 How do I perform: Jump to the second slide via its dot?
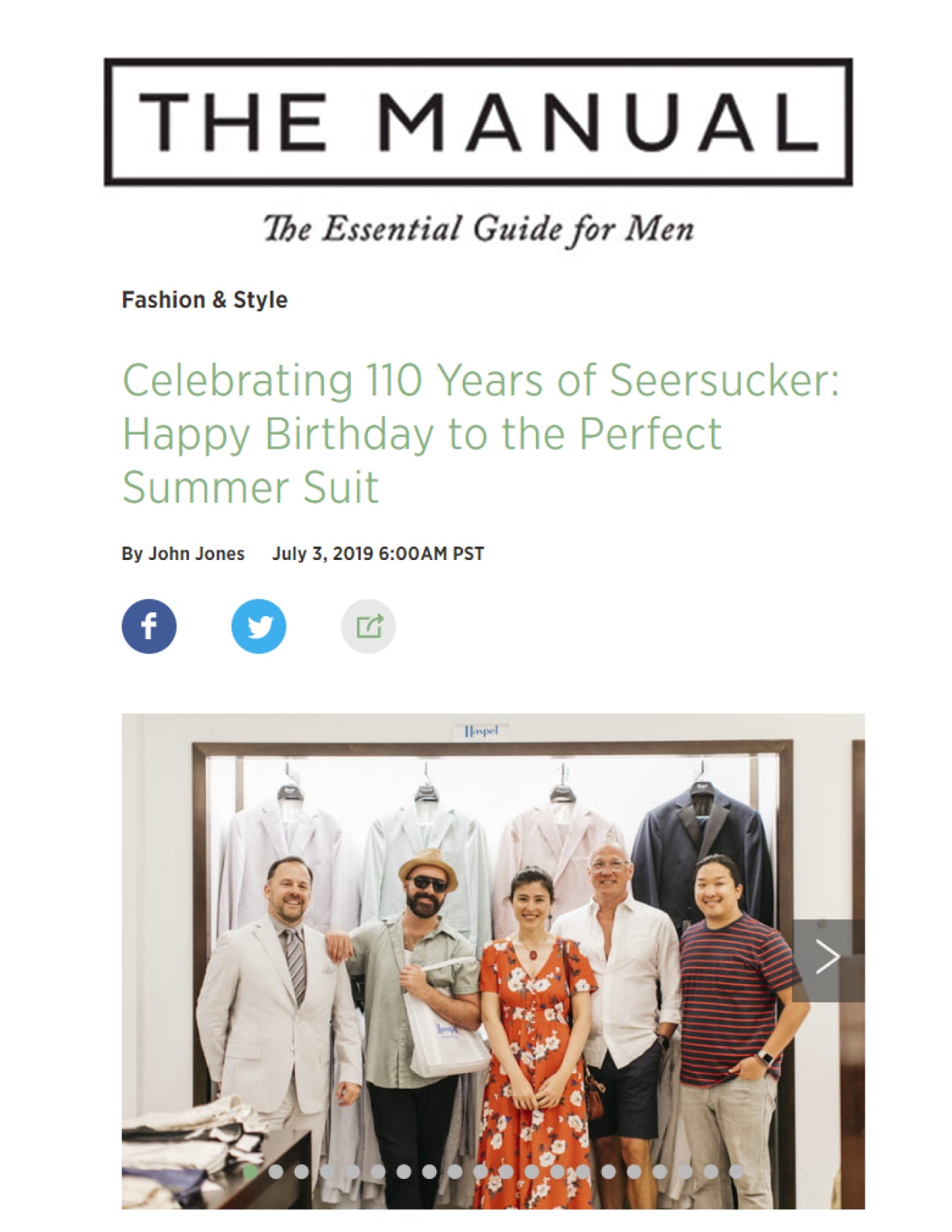coord(276,1171)
